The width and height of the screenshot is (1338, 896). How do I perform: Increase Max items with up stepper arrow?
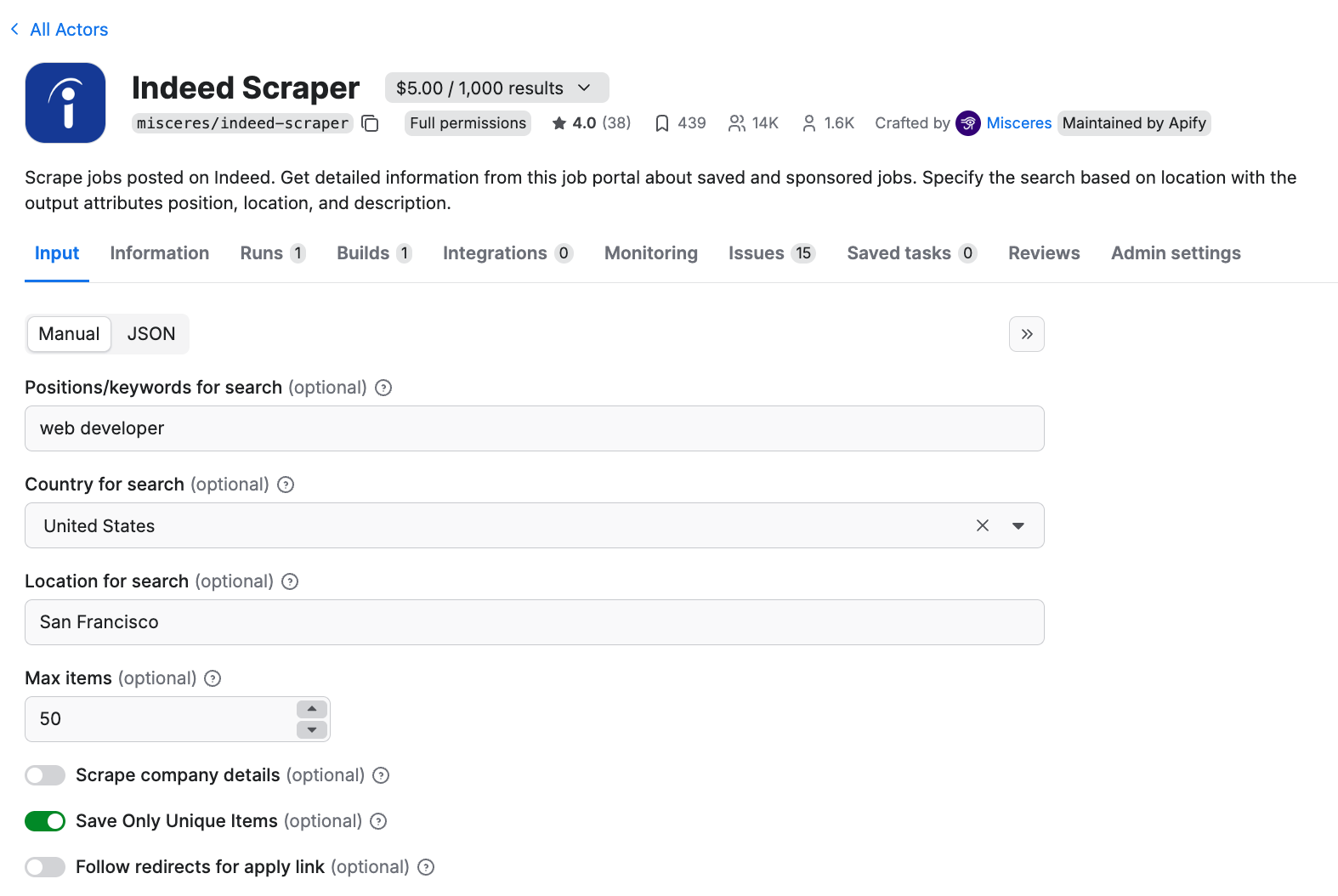coord(312,709)
